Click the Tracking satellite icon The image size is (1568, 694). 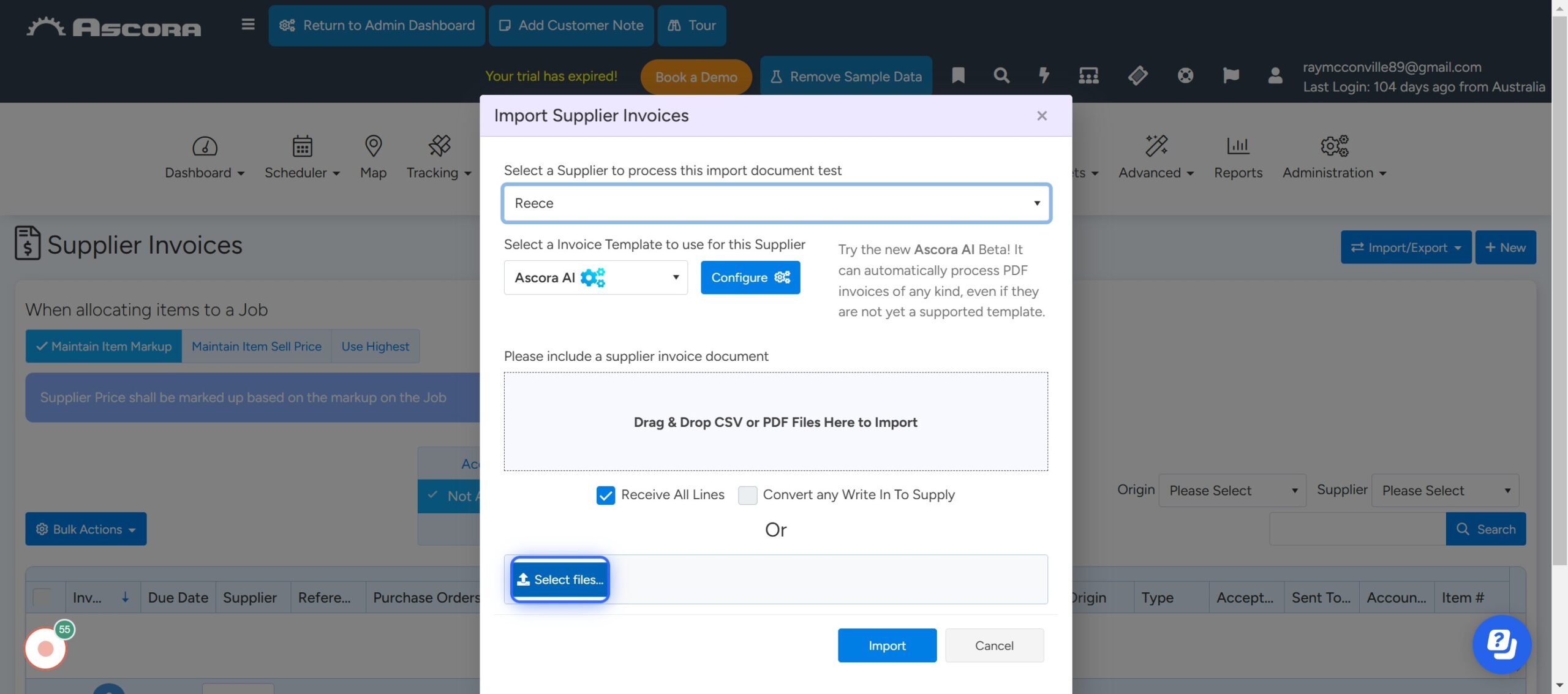[439, 146]
